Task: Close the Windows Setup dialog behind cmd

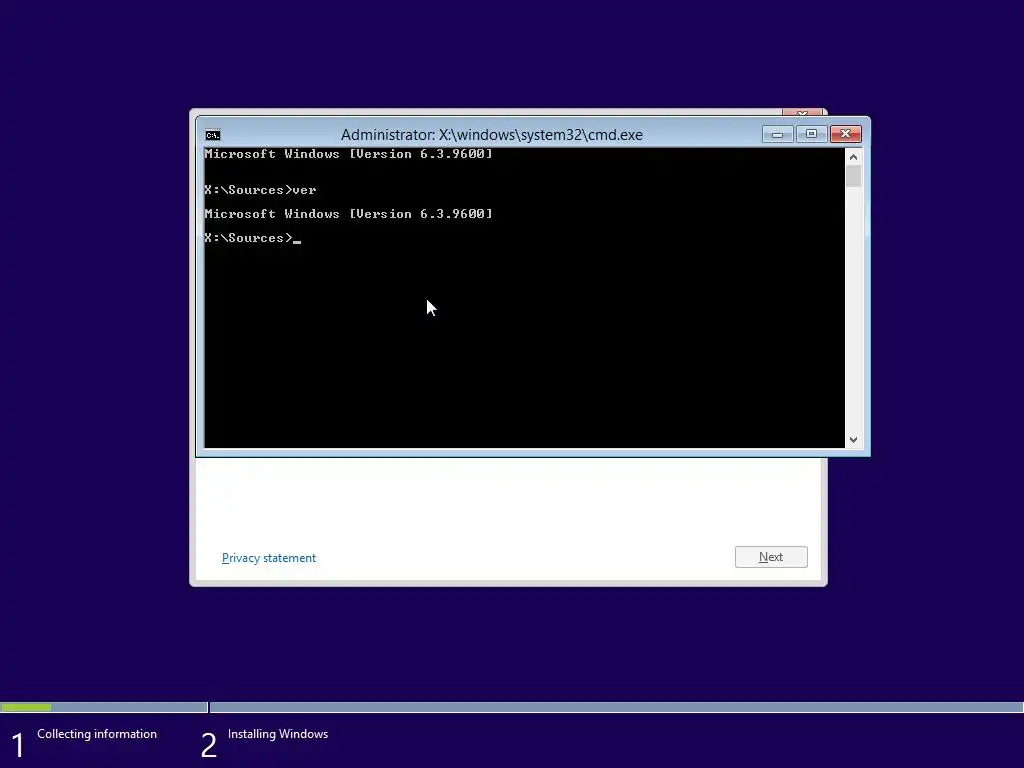Action: click(x=803, y=113)
